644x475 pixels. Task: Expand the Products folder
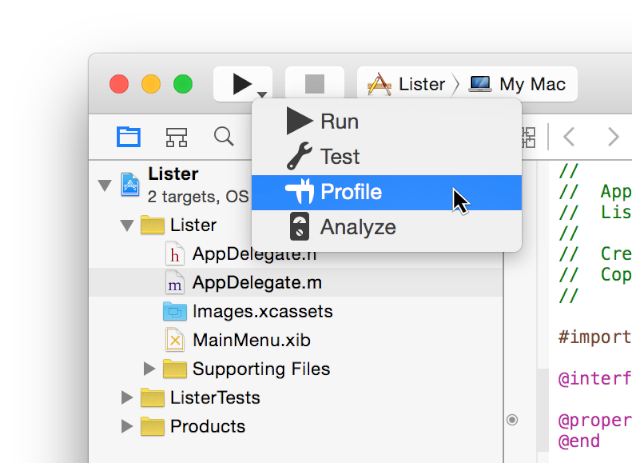point(126,427)
